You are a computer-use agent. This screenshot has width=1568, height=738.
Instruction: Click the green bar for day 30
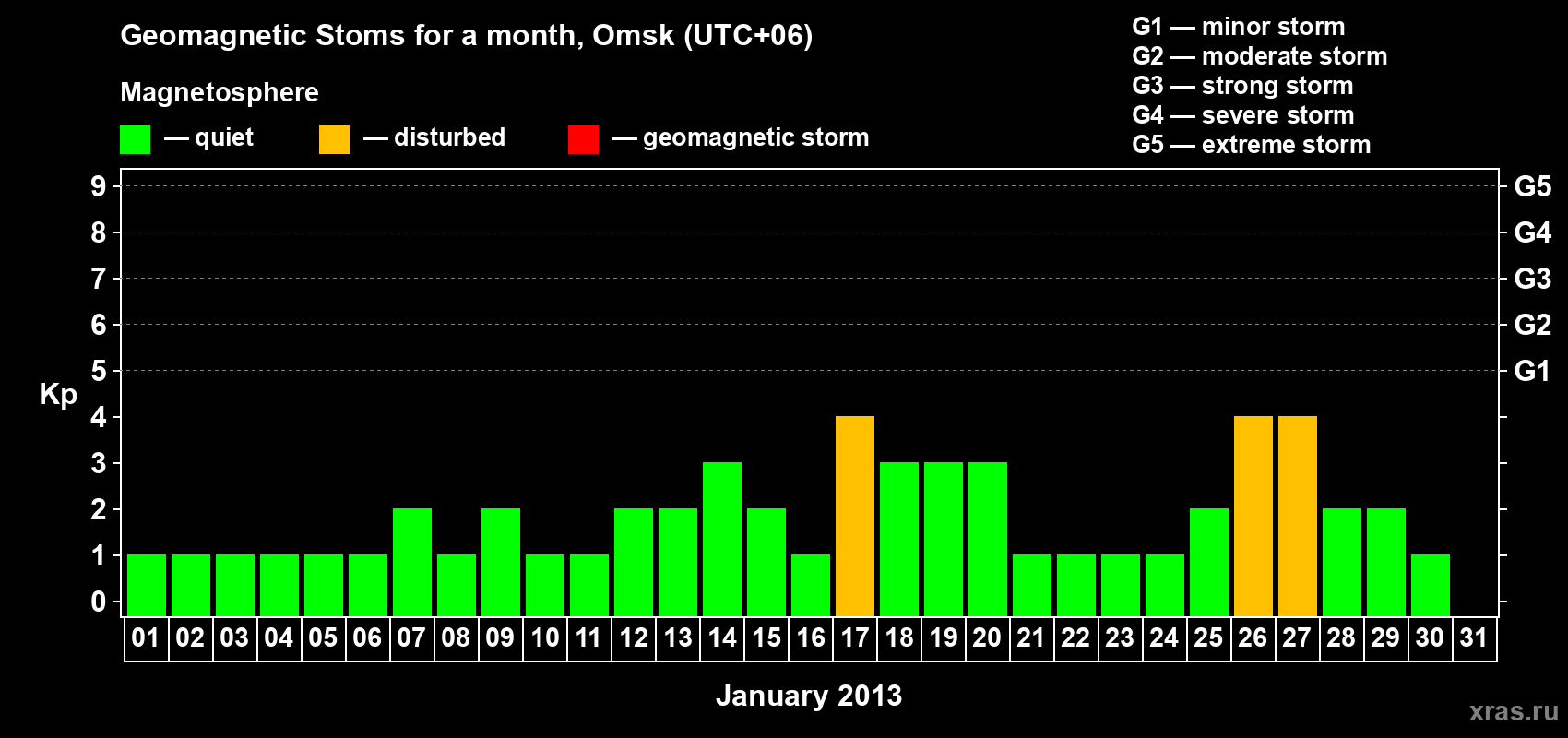(1431, 585)
